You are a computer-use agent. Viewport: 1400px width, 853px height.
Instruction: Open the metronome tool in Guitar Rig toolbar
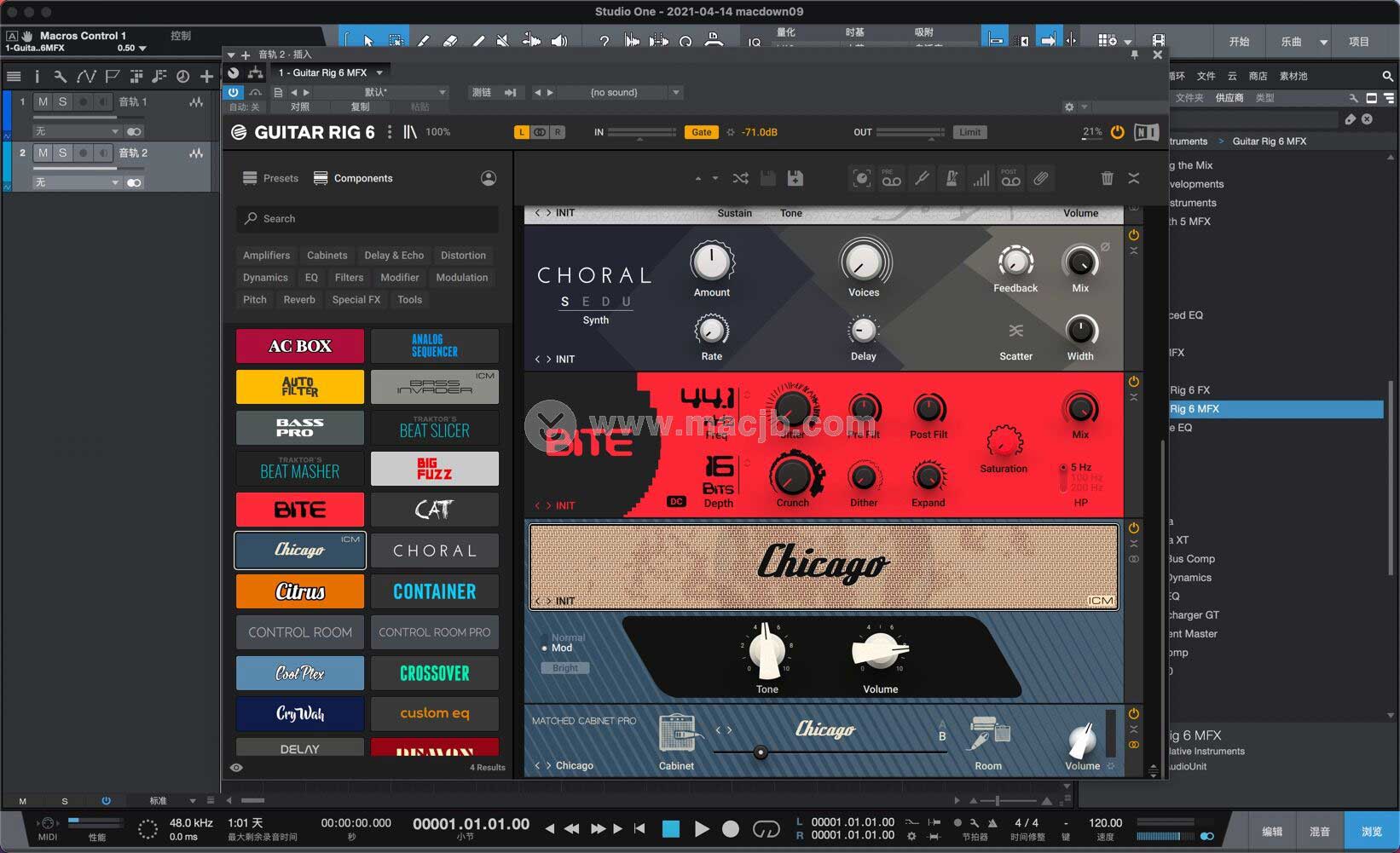(x=952, y=178)
